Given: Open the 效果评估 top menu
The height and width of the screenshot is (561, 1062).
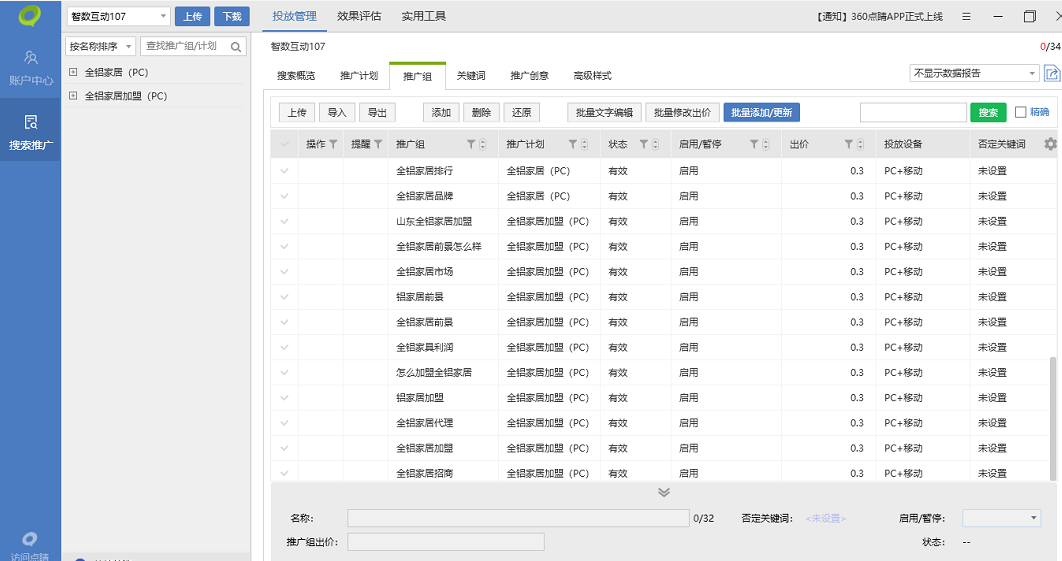Looking at the screenshot, I should (358, 17).
